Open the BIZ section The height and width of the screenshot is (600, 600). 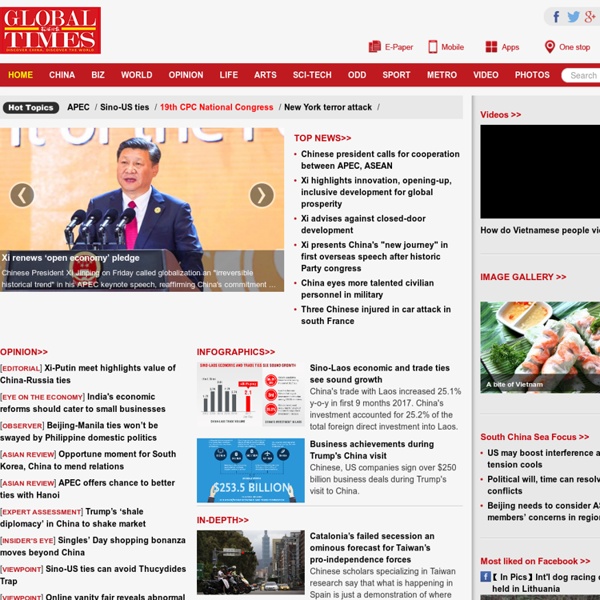[98, 75]
